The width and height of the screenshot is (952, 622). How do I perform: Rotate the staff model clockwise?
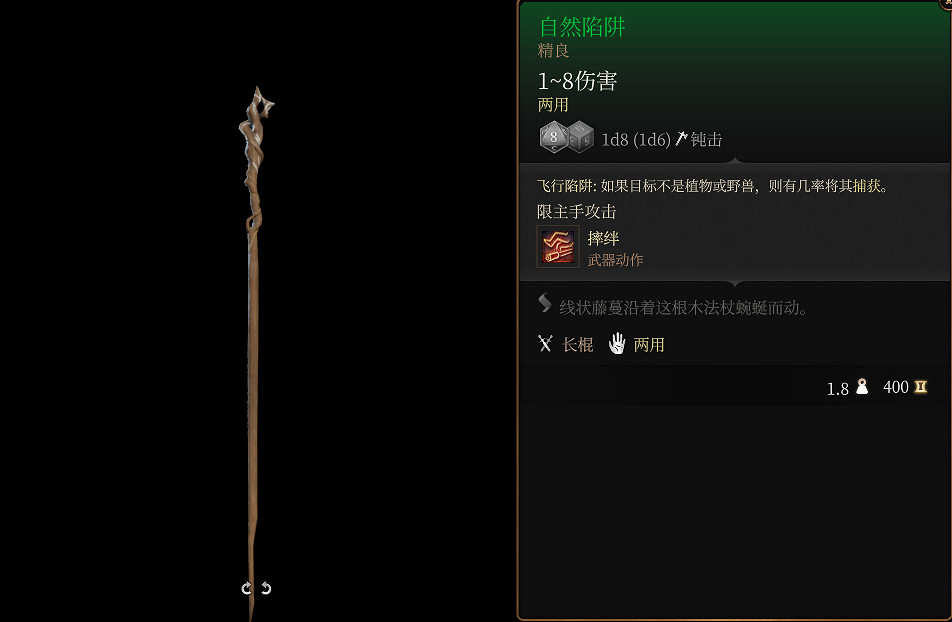(246, 588)
